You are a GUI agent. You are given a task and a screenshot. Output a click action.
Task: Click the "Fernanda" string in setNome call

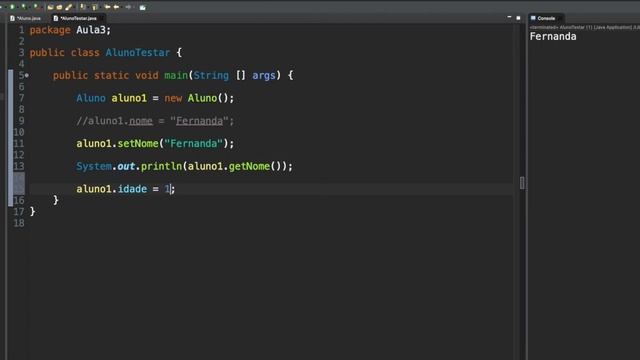193,144
